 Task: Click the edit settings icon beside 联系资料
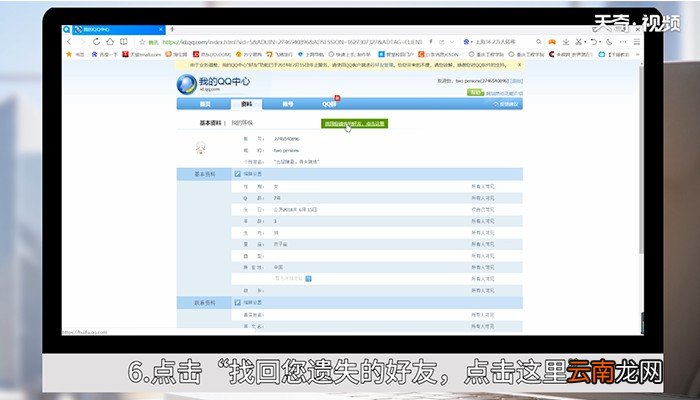pos(238,303)
